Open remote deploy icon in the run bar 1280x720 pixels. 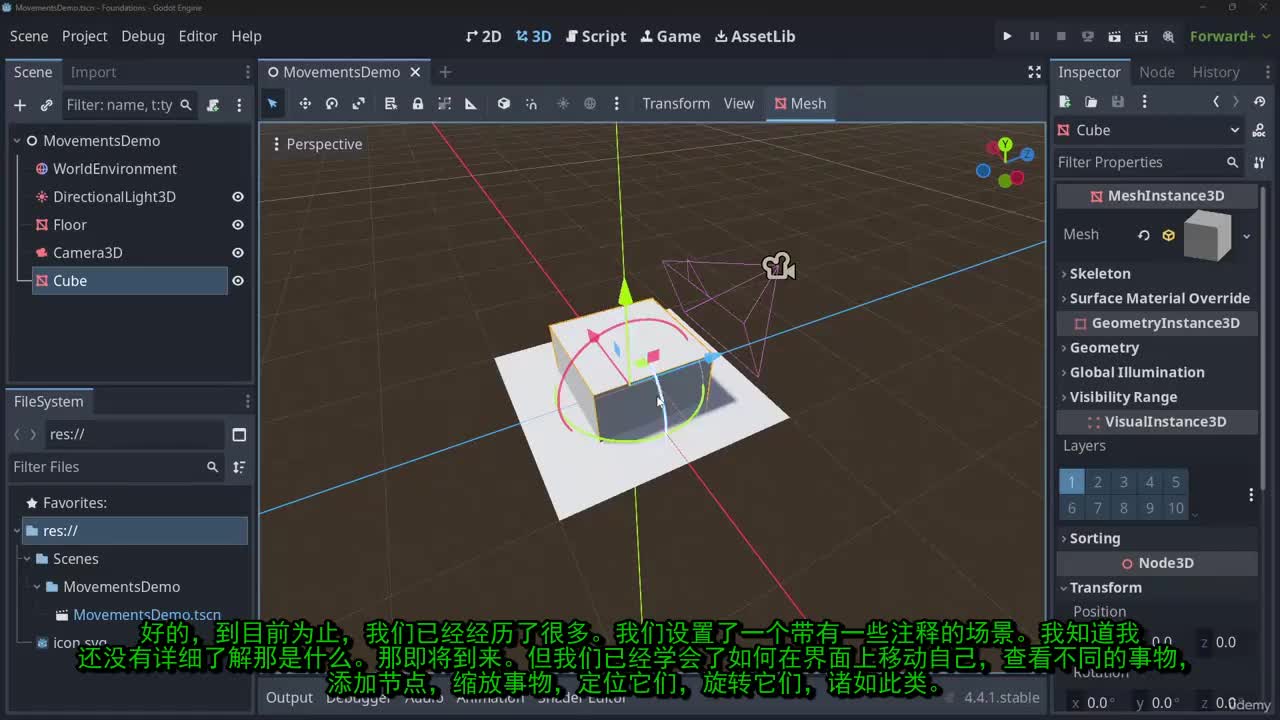1088,36
